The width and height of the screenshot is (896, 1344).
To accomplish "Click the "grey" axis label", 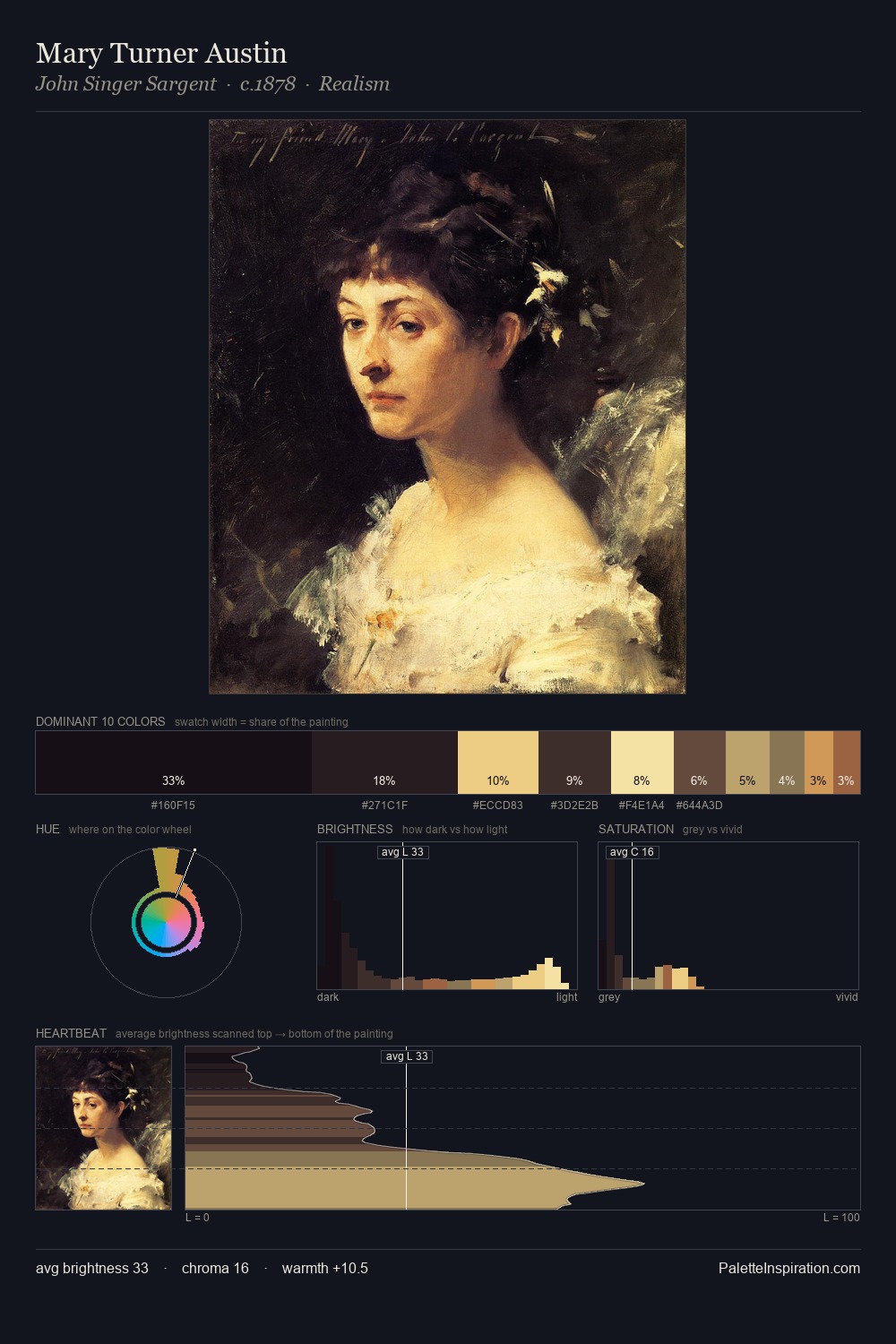I will click(609, 997).
